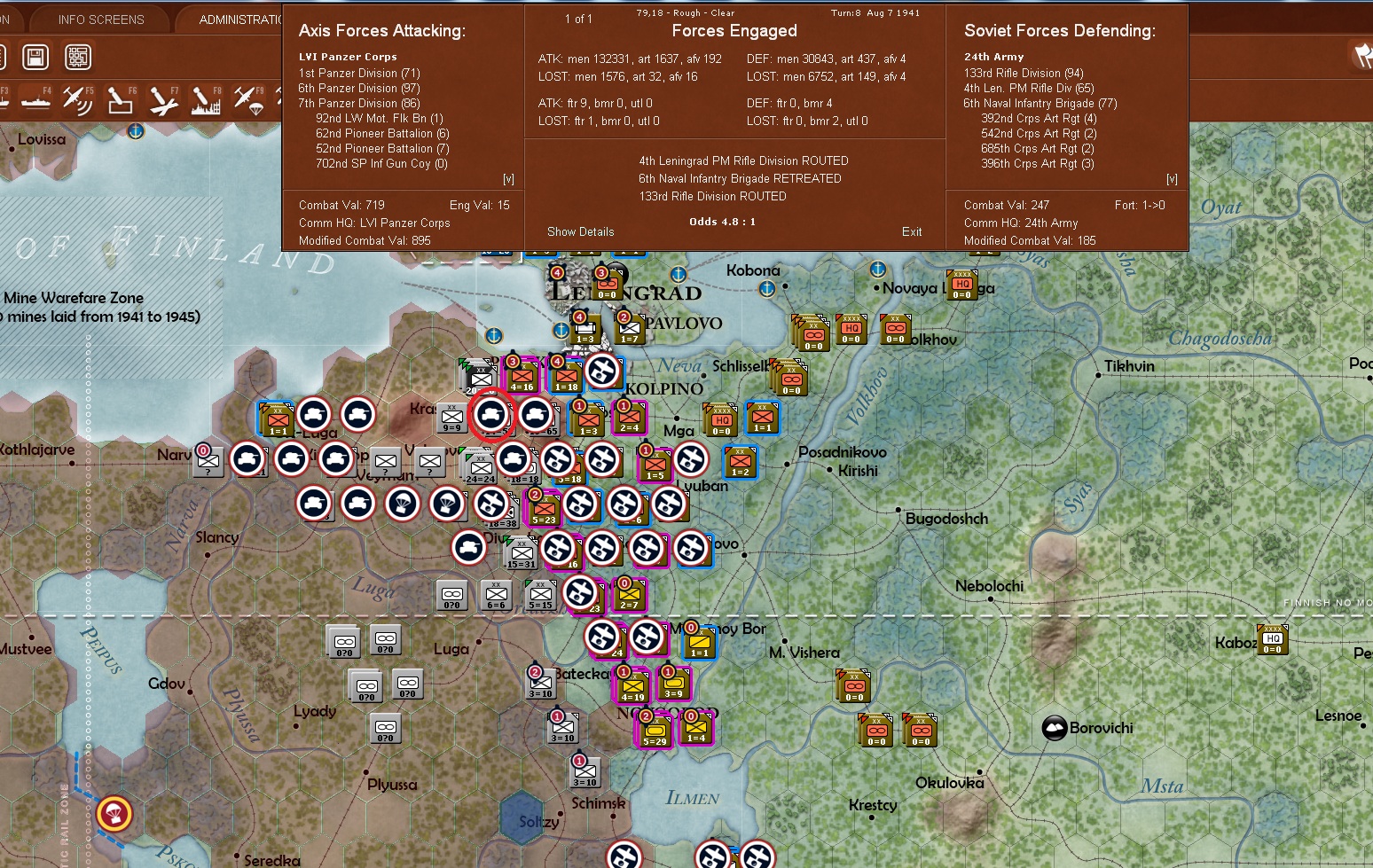The height and width of the screenshot is (868, 1373).
Task: Click the Borovichi city label on map
Action: tap(1102, 729)
